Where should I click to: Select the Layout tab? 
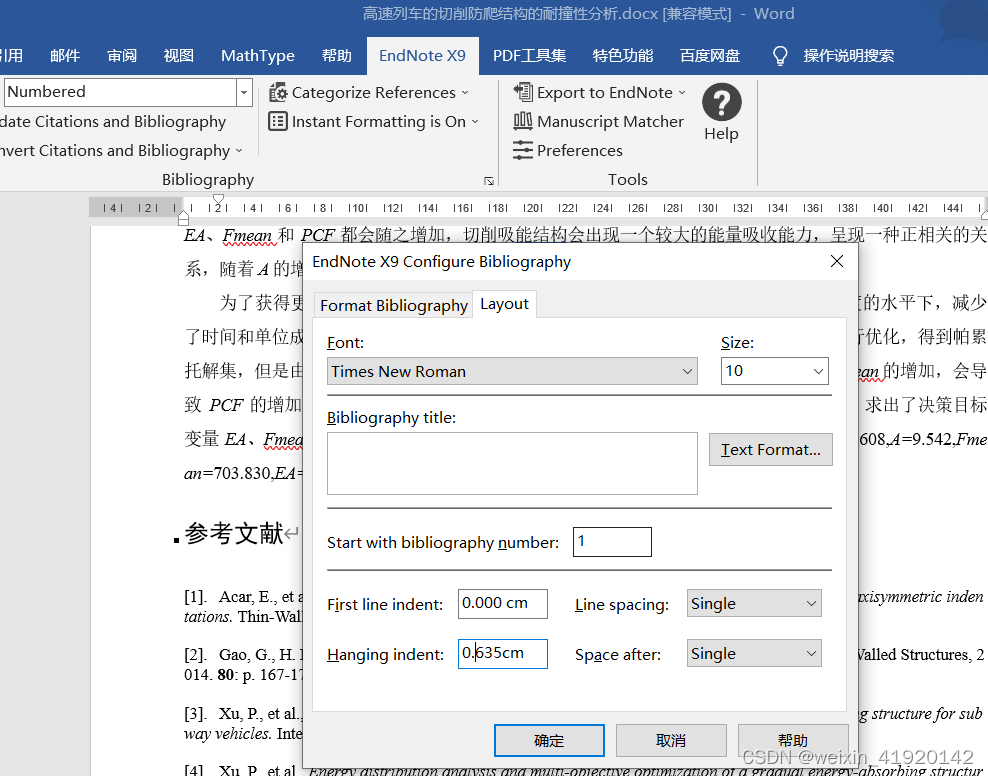click(x=504, y=304)
